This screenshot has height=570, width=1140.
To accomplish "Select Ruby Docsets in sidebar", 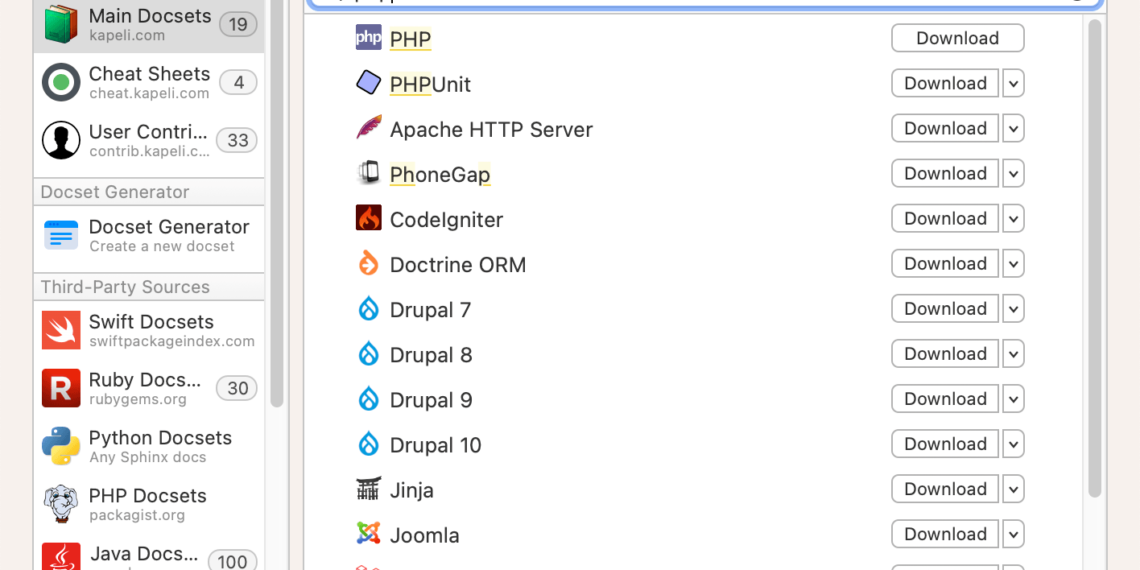I will coord(149,388).
